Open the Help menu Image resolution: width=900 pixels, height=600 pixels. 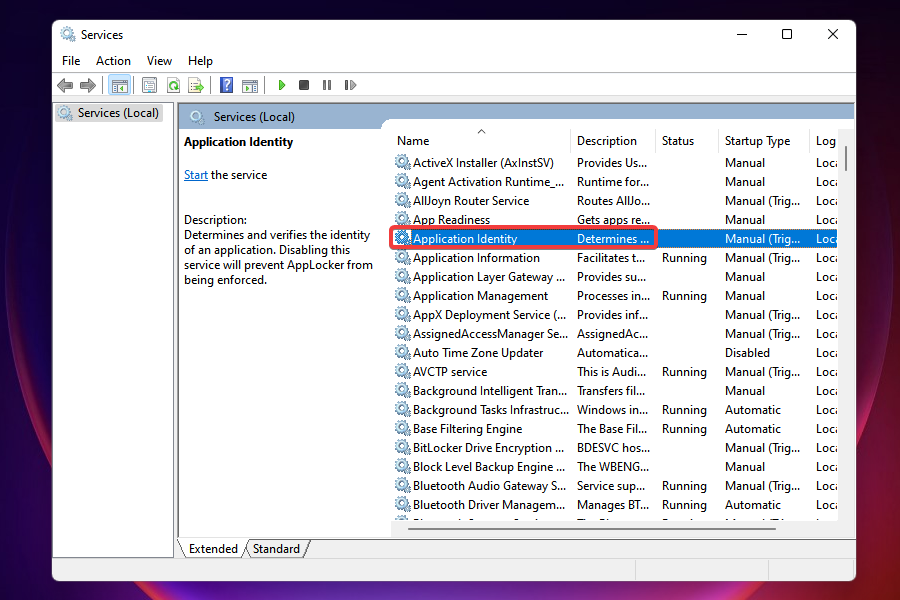coord(200,61)
